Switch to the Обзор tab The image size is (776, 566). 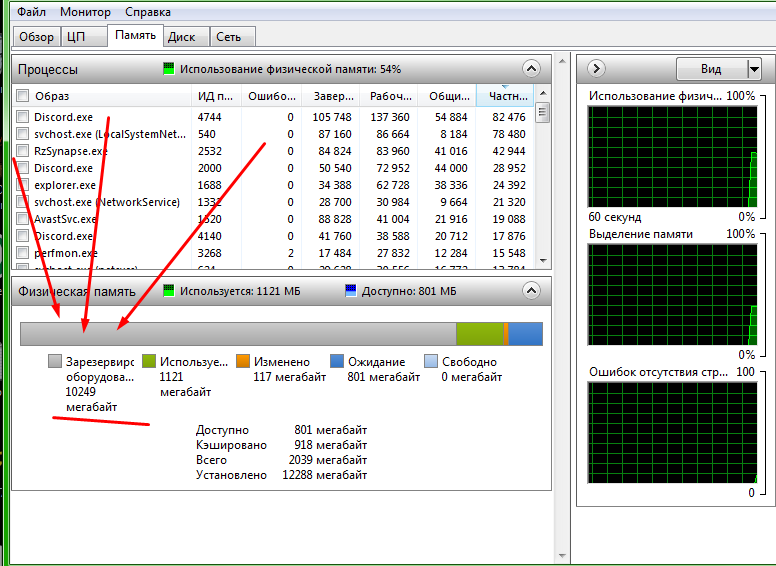pyautogui.click(x=36, y=37)
